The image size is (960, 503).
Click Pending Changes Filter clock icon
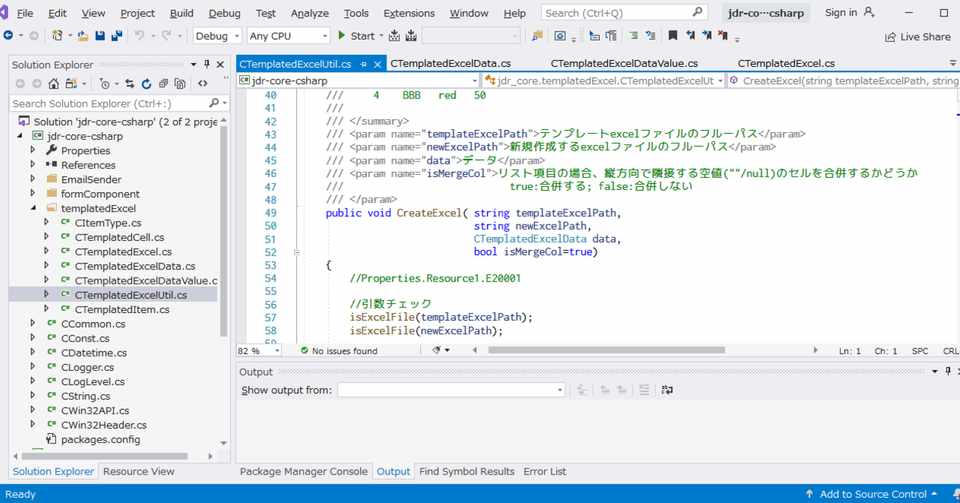point(105,84)
